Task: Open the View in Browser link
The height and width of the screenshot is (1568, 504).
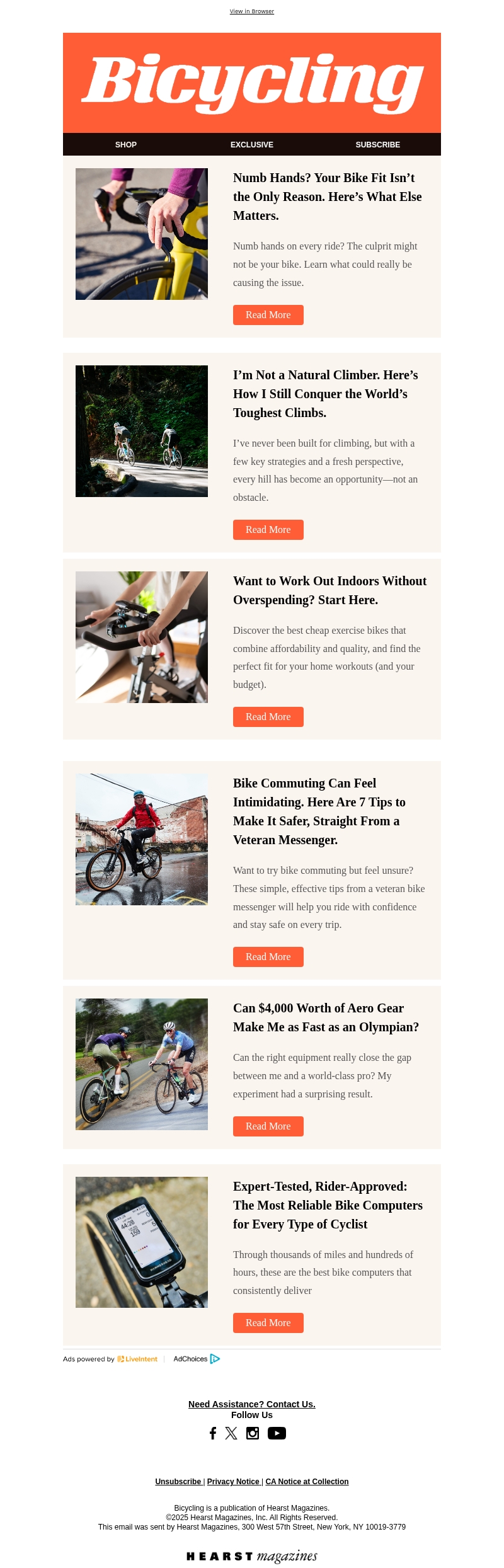Action: click(252, 11)
